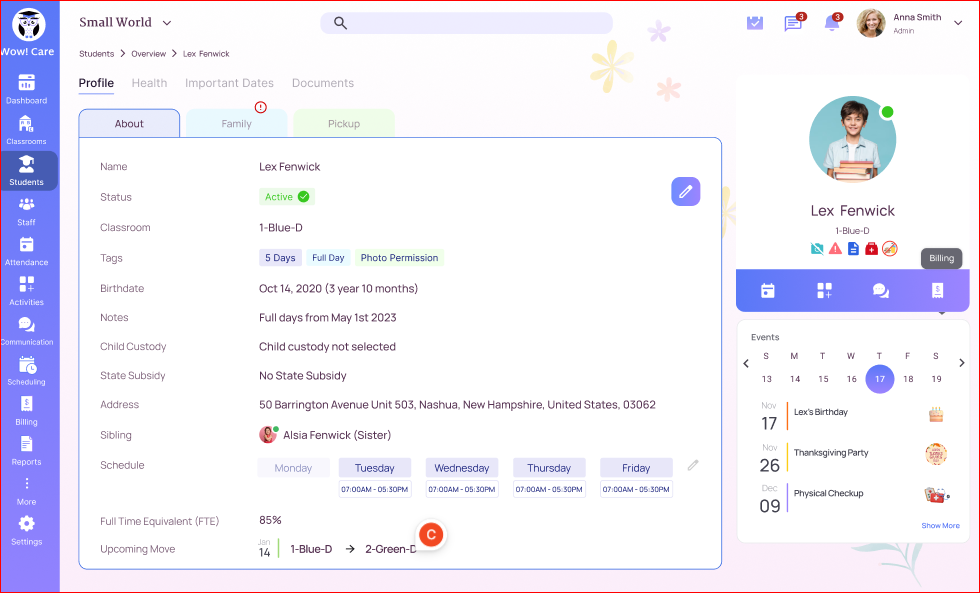
Task: Click the Billing icon in profile action bar
Action: coord(937,290)
